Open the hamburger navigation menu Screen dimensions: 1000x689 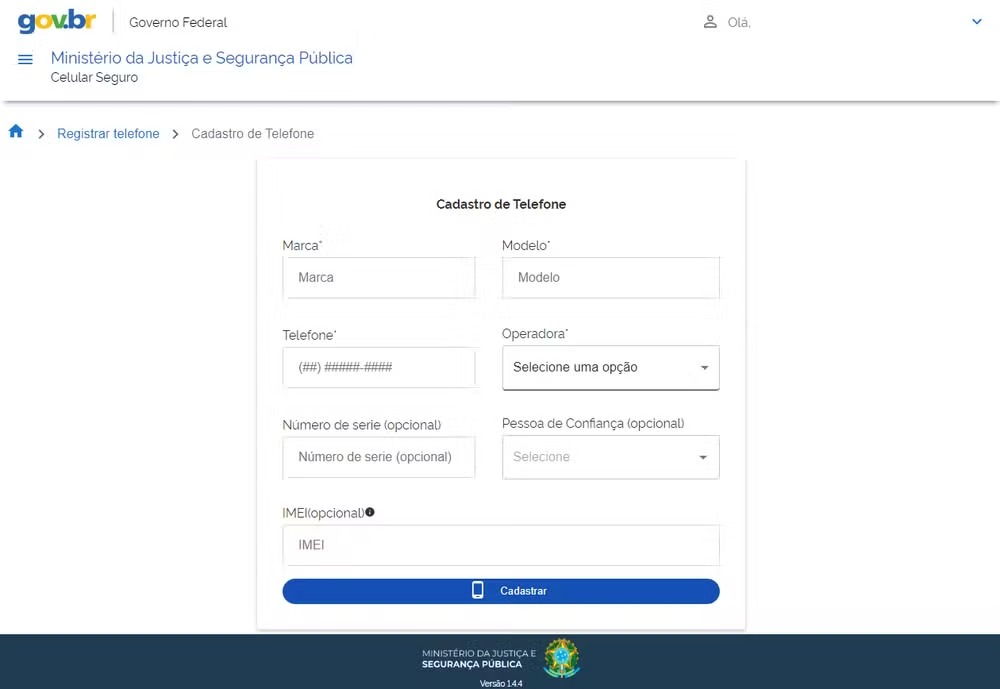tap(25, 59)
